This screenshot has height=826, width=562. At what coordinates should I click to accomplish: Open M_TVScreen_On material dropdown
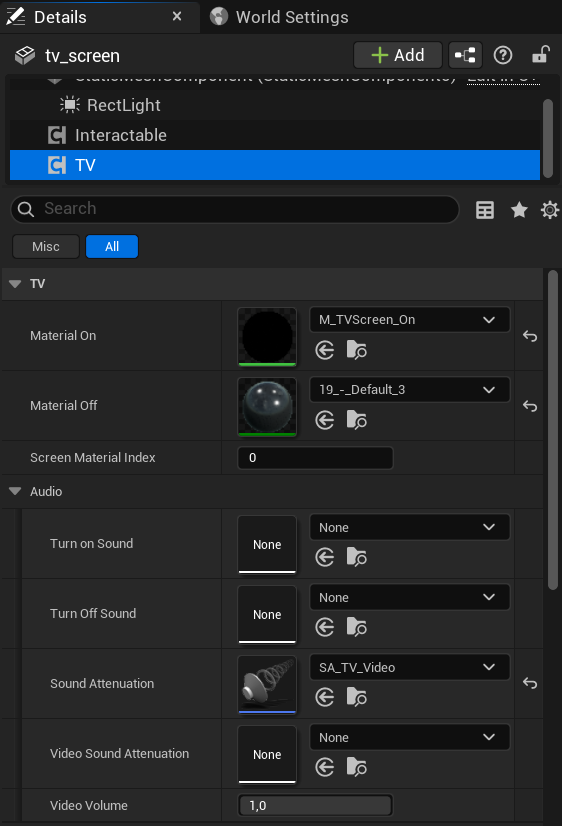tap(410, 320)
